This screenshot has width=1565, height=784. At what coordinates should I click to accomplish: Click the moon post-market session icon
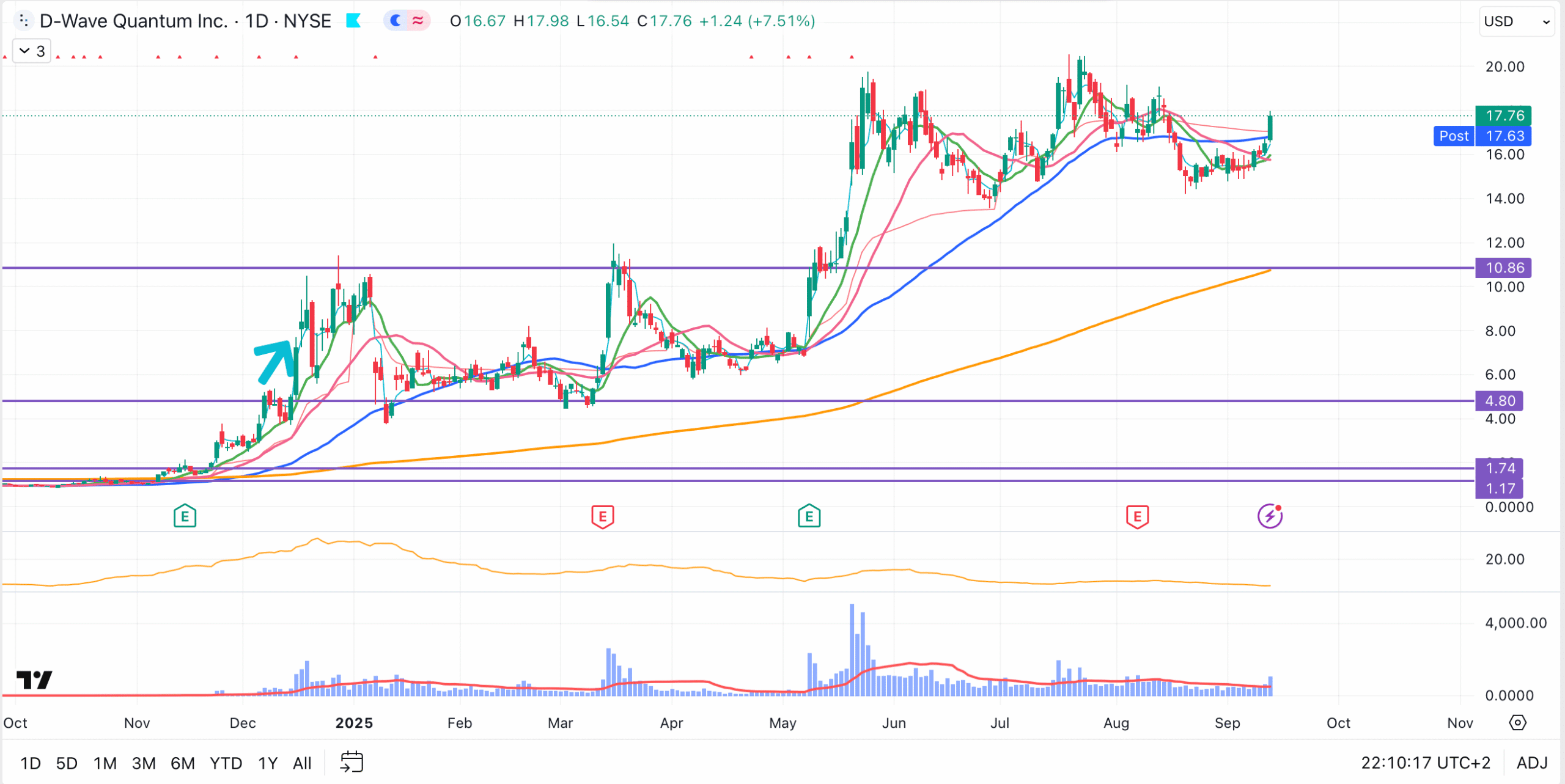pyautogui.click(x=396, y=21)
